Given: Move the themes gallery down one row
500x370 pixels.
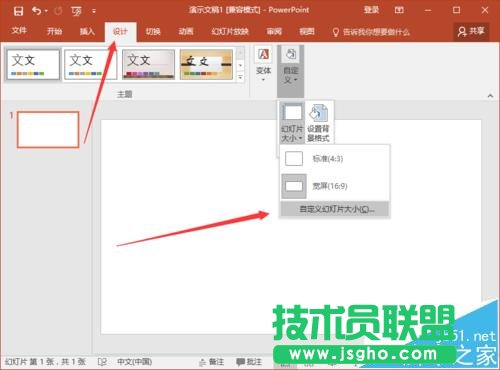Looking at the screenshot, I should pos(240,65).
